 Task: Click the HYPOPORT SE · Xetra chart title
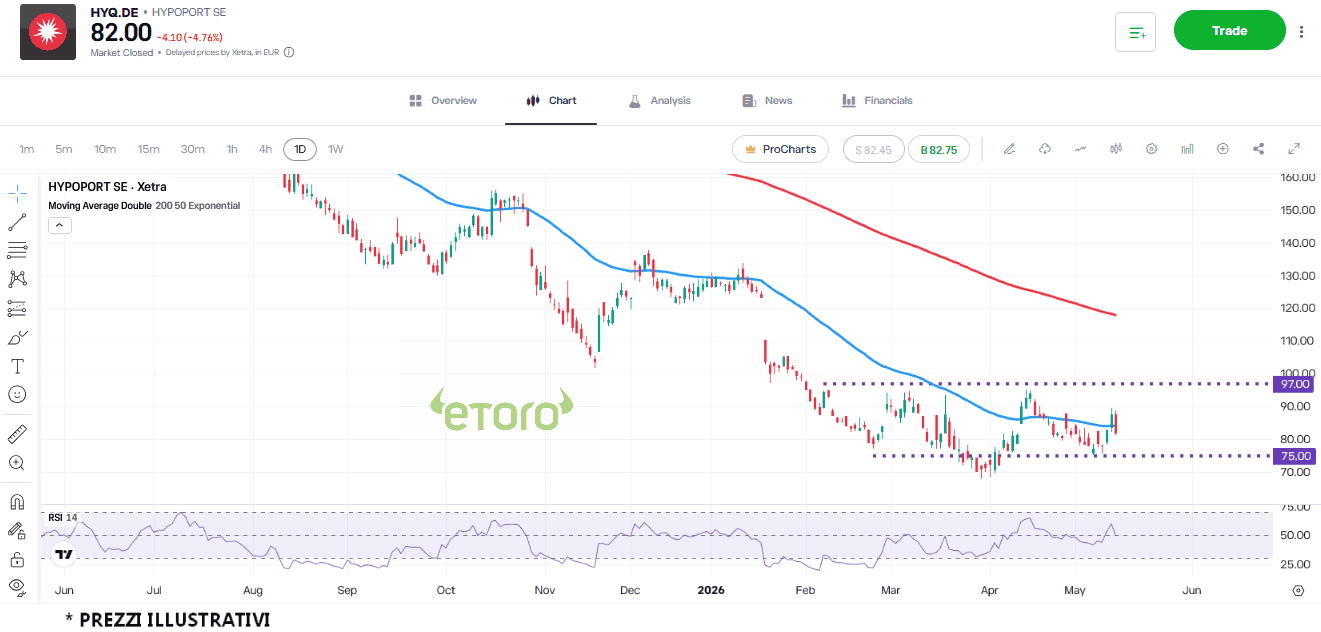107,187
